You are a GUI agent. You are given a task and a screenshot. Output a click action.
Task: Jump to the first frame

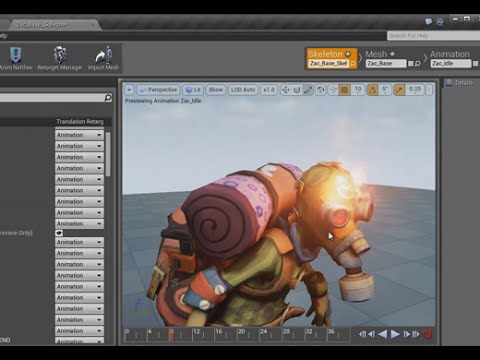coord(362,334)
